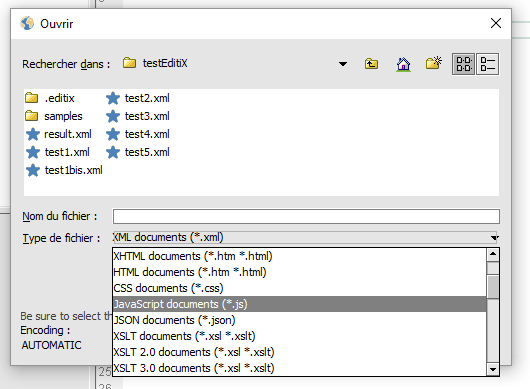Click the file type list scrollbar thumb
The height and width of the screenshot is (389, 530).
pos(493,287)
